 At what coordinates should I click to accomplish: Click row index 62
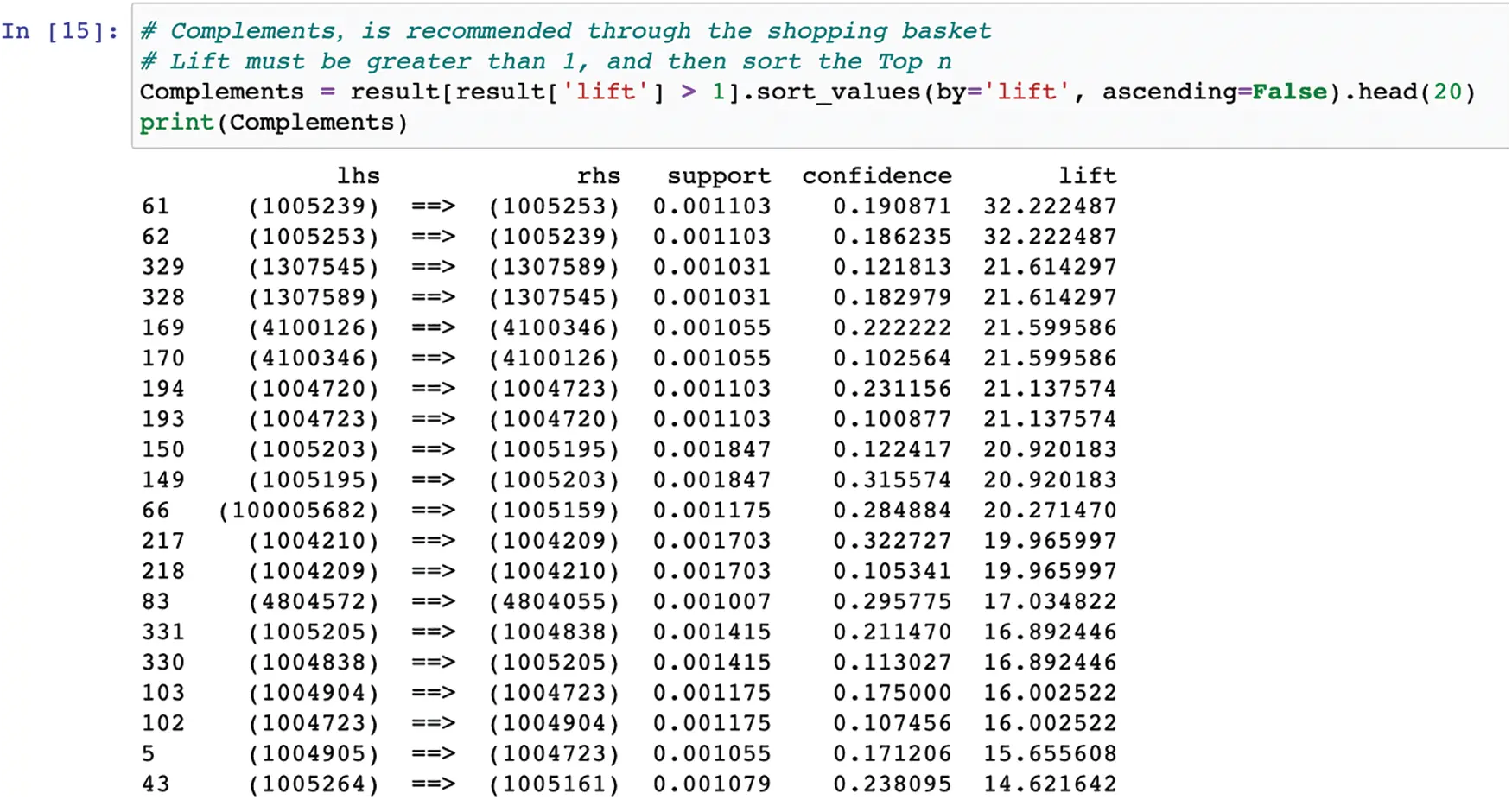156,237
